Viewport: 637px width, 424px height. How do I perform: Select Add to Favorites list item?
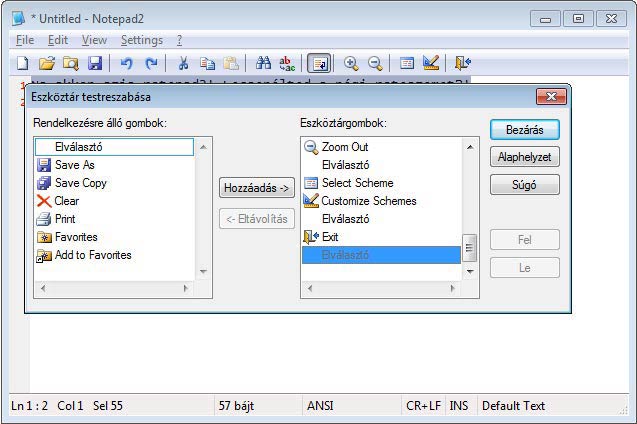click(115, 255)
